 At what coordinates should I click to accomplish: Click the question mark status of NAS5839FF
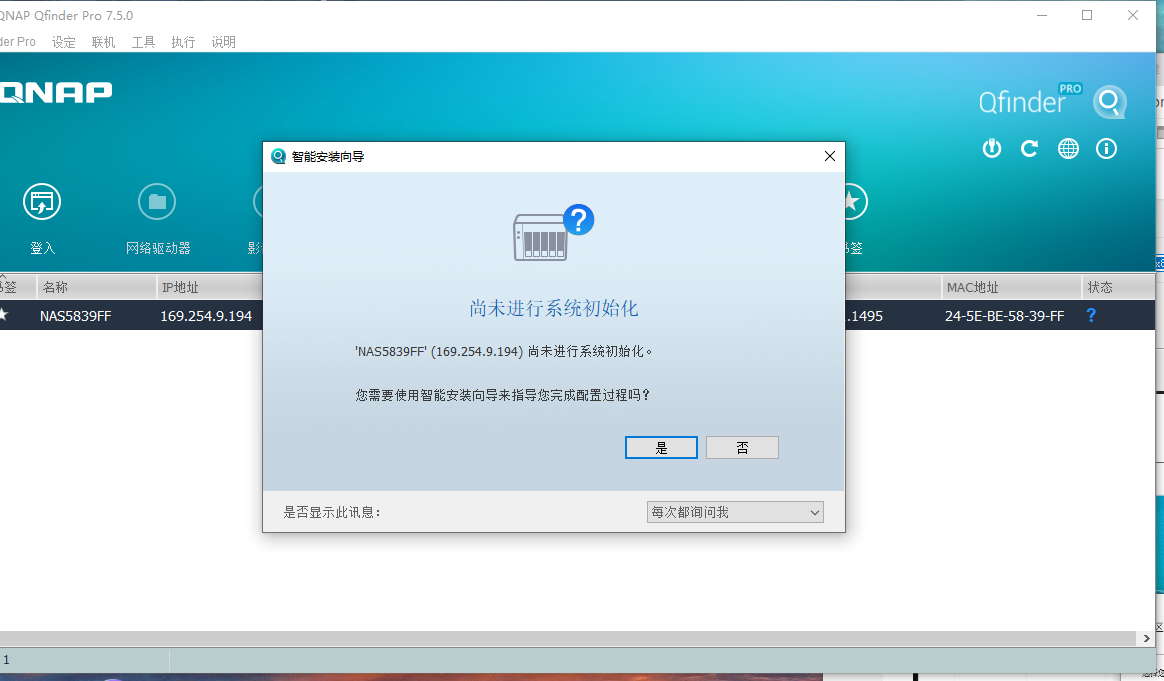(1091, 316)
